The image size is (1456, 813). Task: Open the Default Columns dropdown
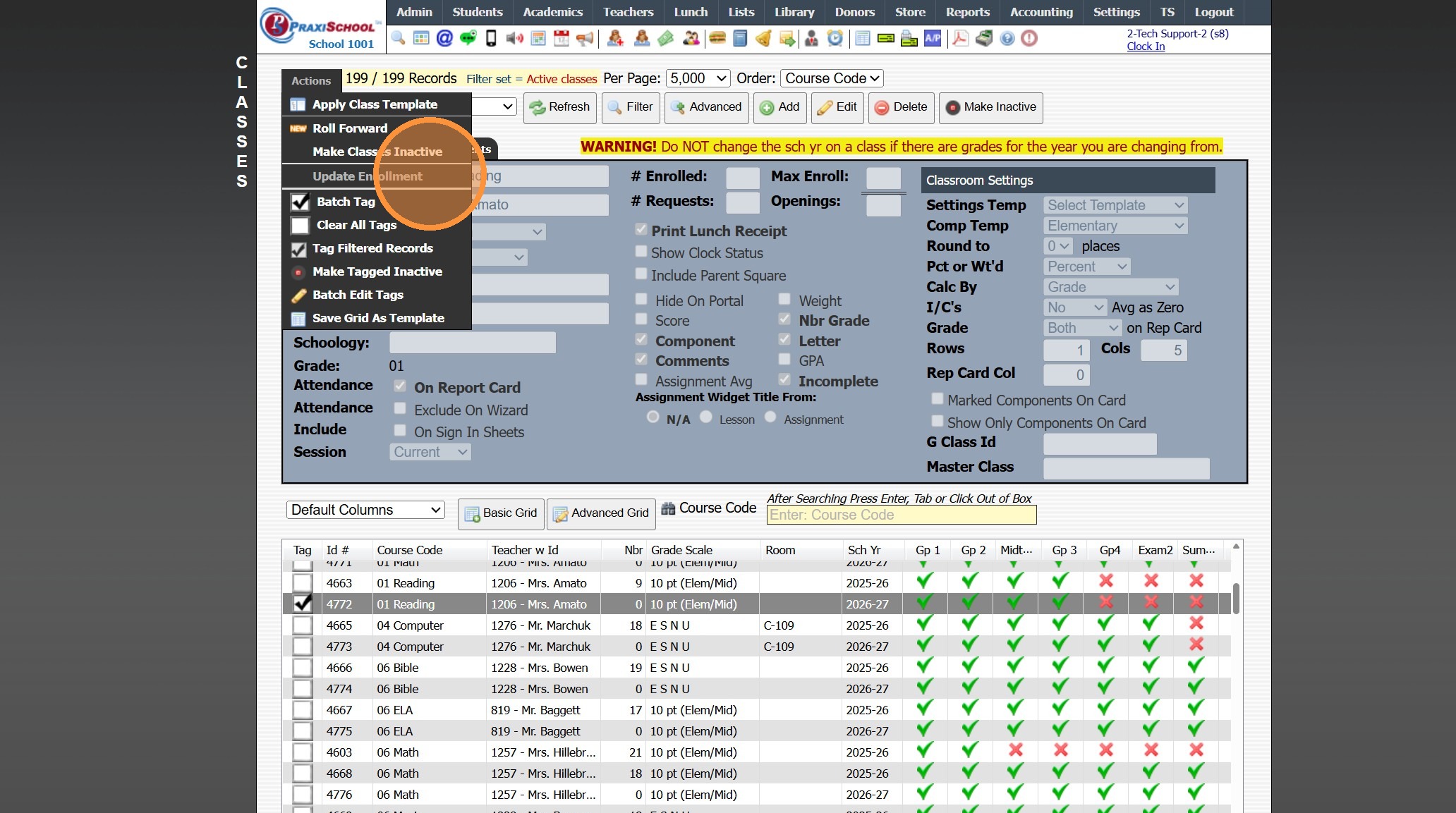365,510
